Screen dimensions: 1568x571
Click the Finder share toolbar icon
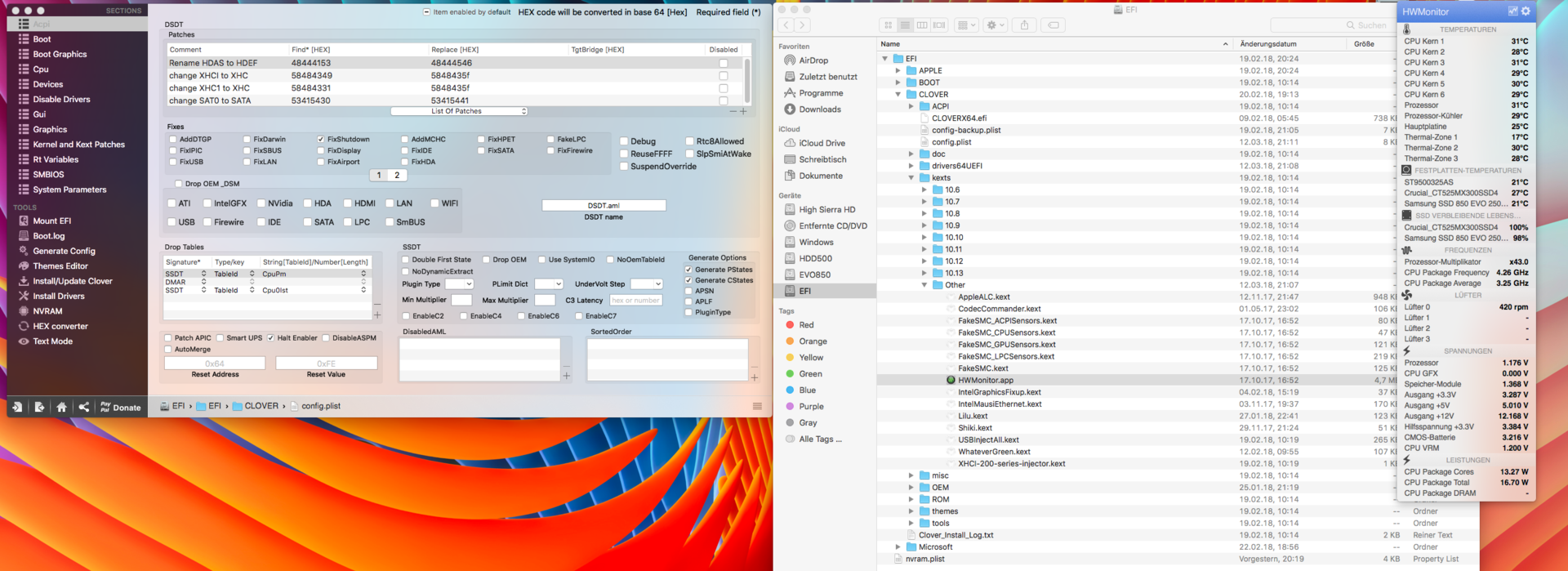(1024, 25)
